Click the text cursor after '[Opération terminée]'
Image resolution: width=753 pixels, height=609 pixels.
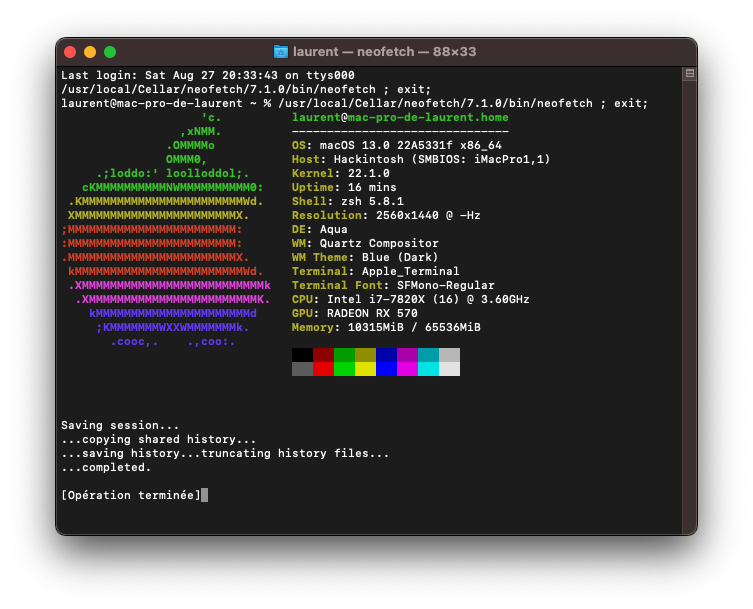point(205,495)
